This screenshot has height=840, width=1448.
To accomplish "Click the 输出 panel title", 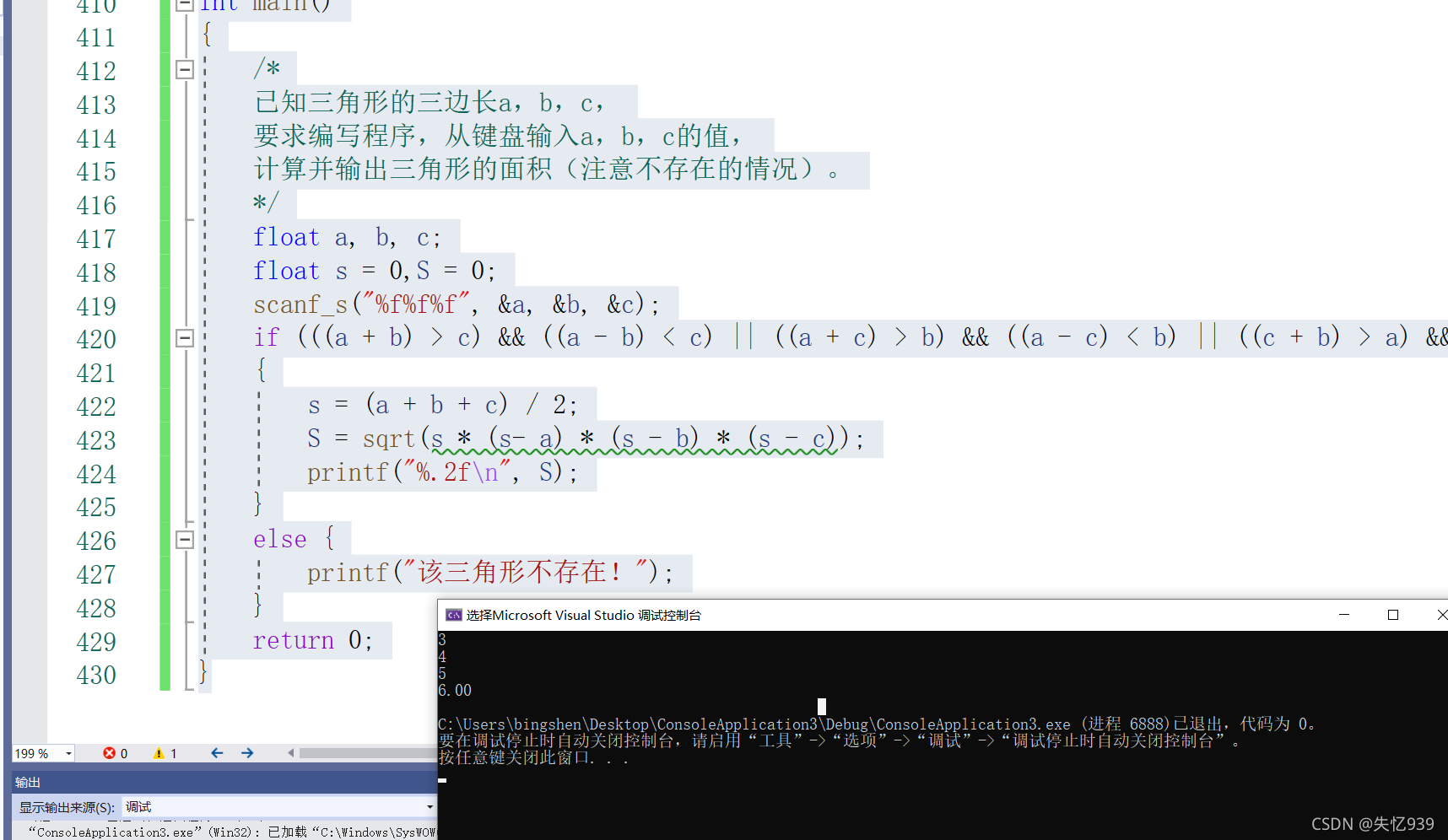I will point(28,782).
